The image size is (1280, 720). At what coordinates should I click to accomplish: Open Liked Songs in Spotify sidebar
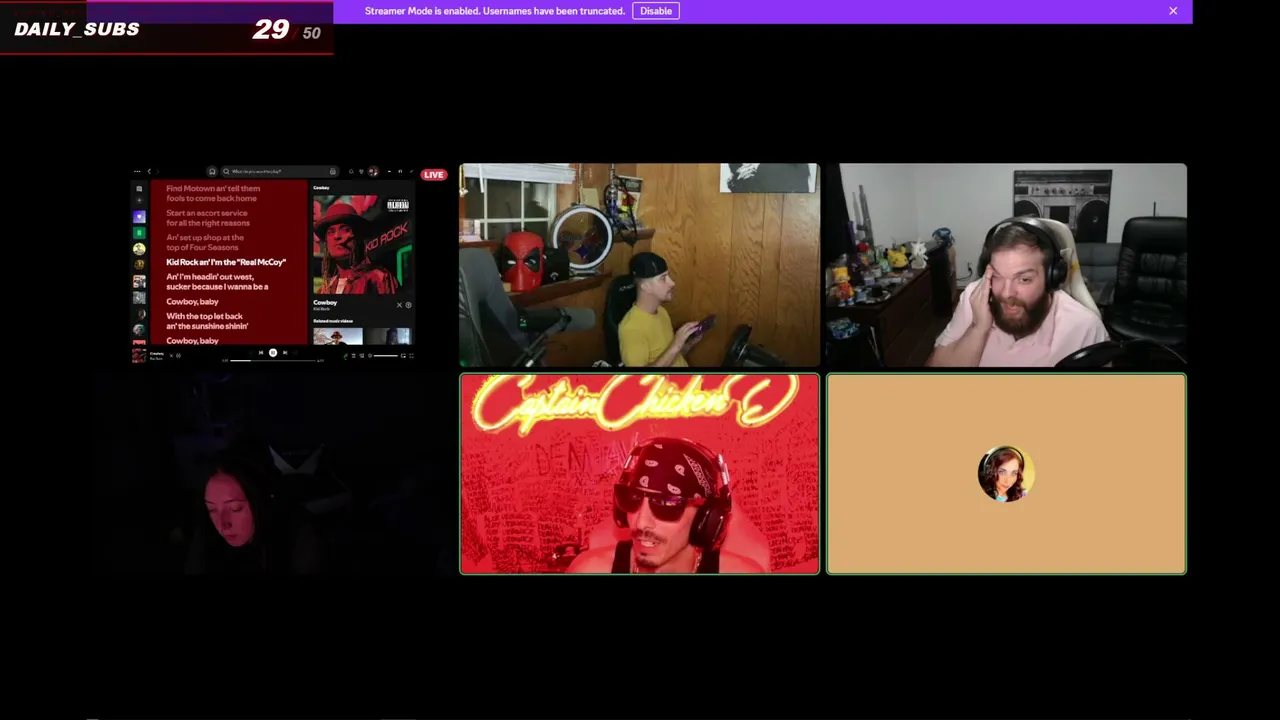pyautogui.click(x=139, y=217)
